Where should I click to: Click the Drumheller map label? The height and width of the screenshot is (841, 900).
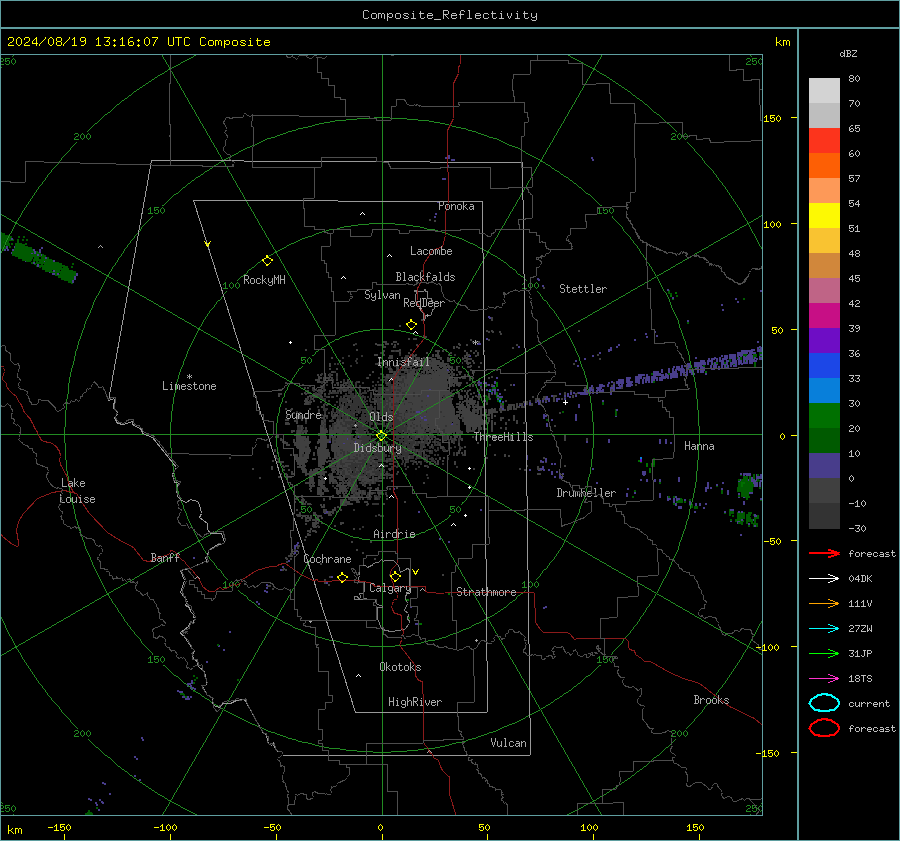click(586, 493)
